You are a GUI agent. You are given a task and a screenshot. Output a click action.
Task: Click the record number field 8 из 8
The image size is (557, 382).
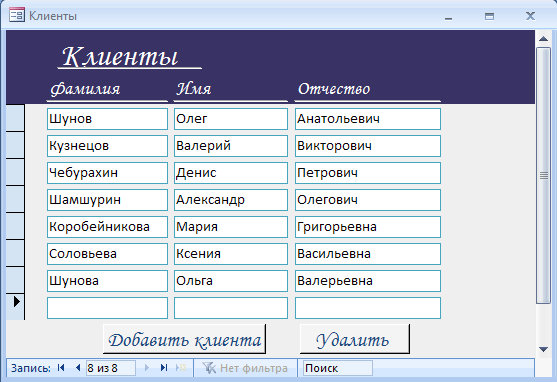coord(110,368)
